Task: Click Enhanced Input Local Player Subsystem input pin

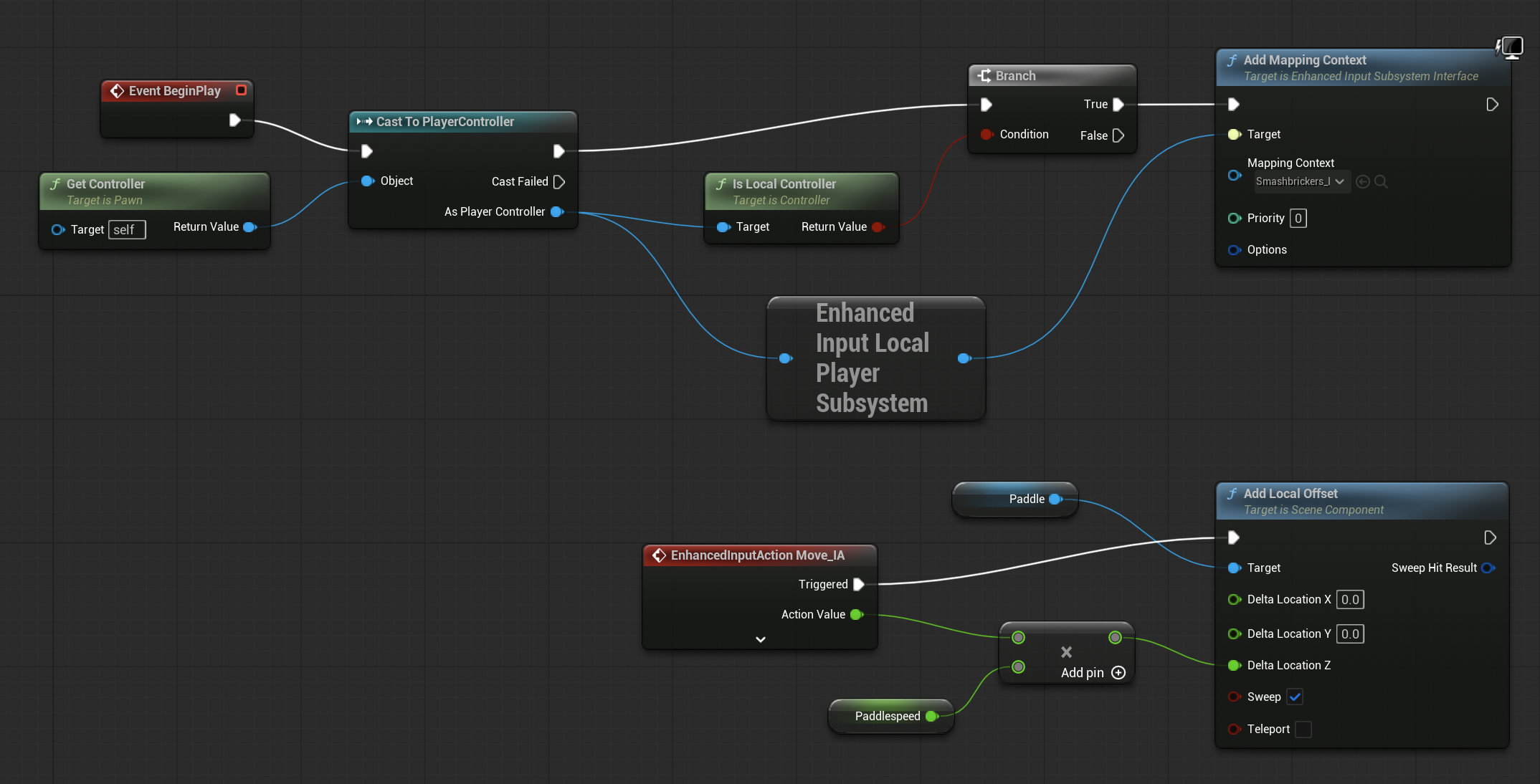Action: pos(786,358)
